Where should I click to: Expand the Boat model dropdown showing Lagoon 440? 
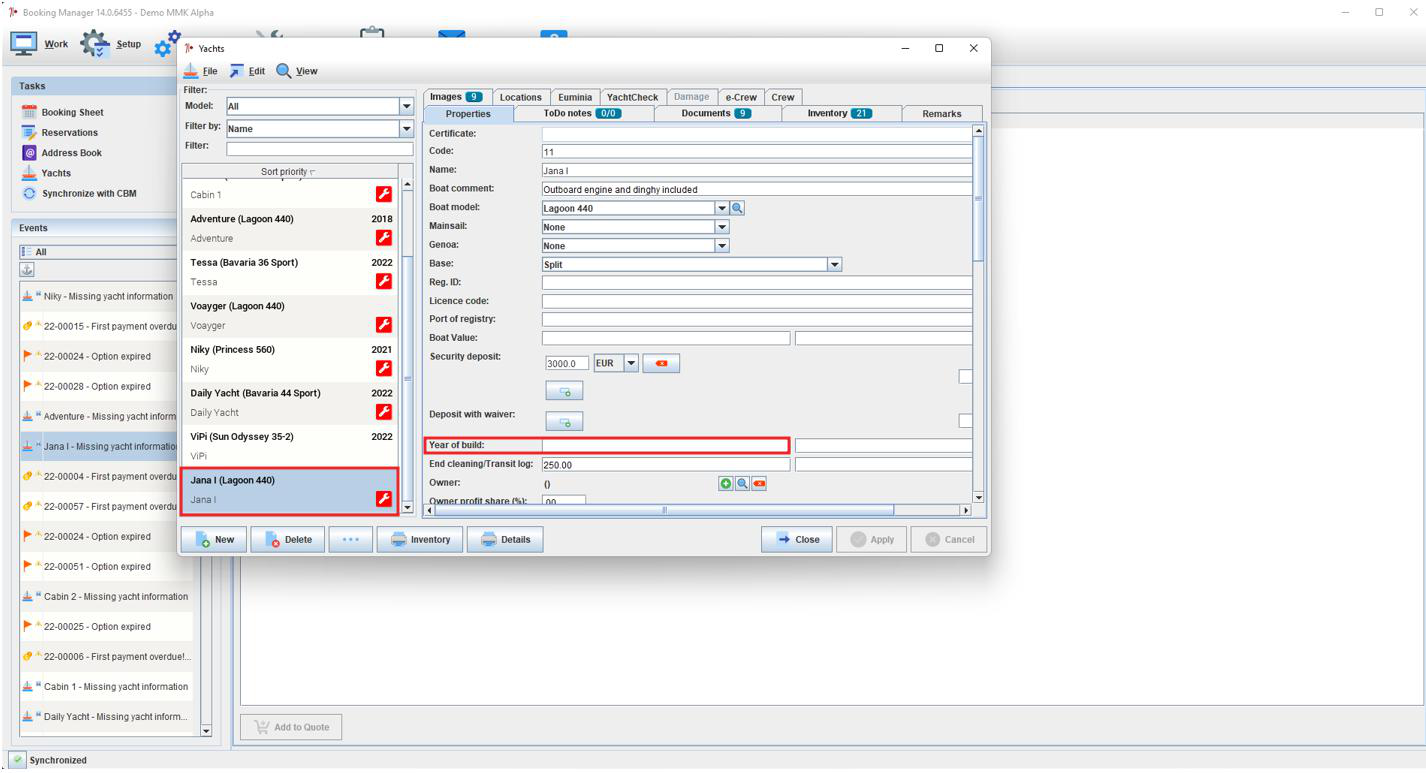point(722,208)
